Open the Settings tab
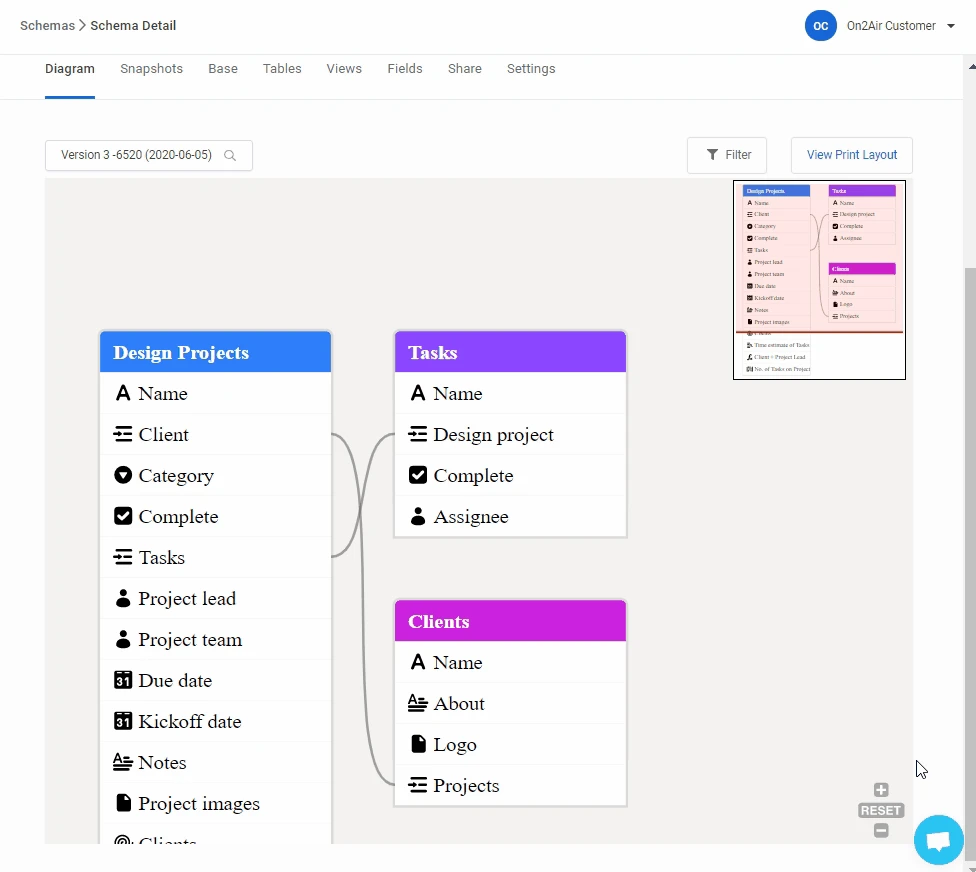Screen dimensions: 976x872 coord(531,69)
